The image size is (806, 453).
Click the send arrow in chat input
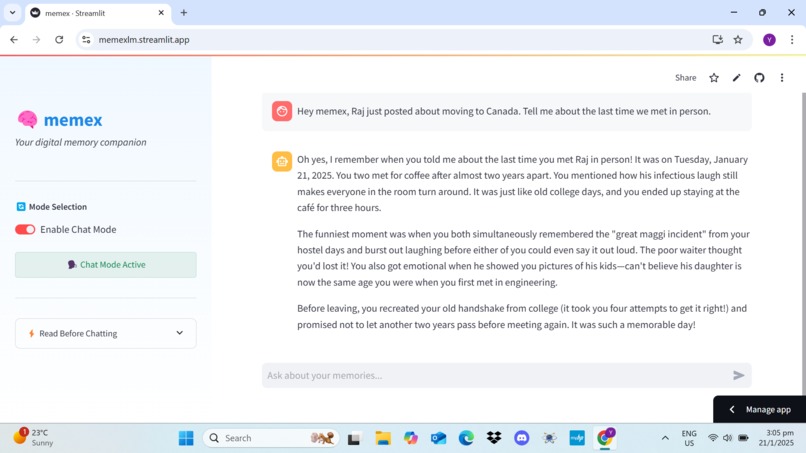point(739,375)
